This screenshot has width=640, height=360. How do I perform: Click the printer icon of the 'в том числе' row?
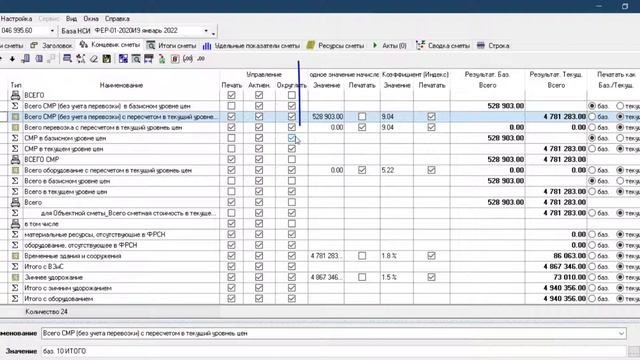pyautogui.click(x=15, y=224)
